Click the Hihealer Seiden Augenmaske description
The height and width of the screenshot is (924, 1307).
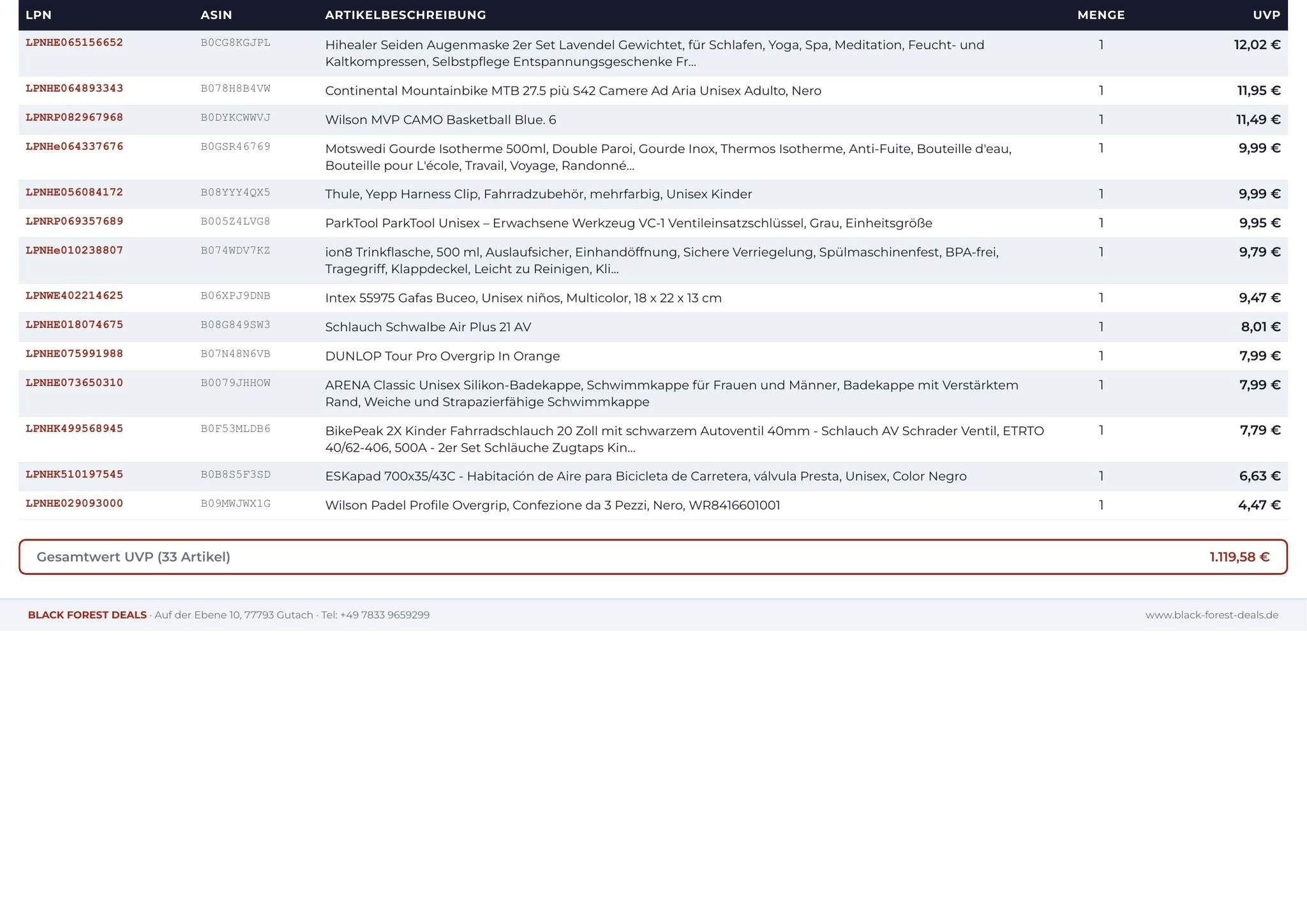655,54
